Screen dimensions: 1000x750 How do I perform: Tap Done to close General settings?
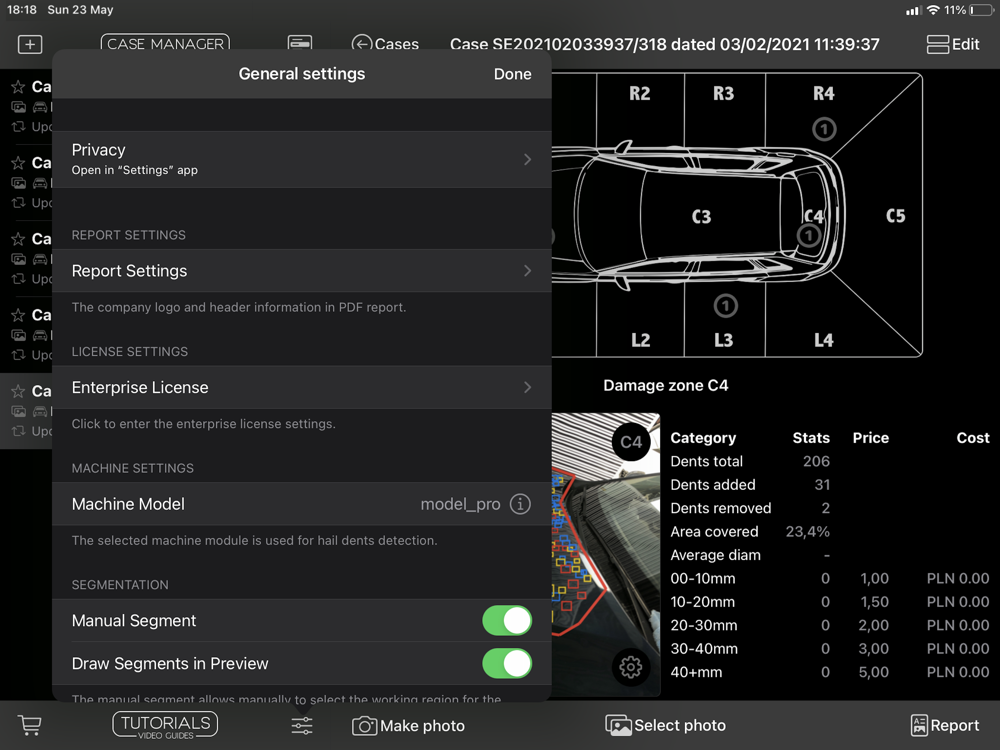pyautogui.click(x=512, y=74)
